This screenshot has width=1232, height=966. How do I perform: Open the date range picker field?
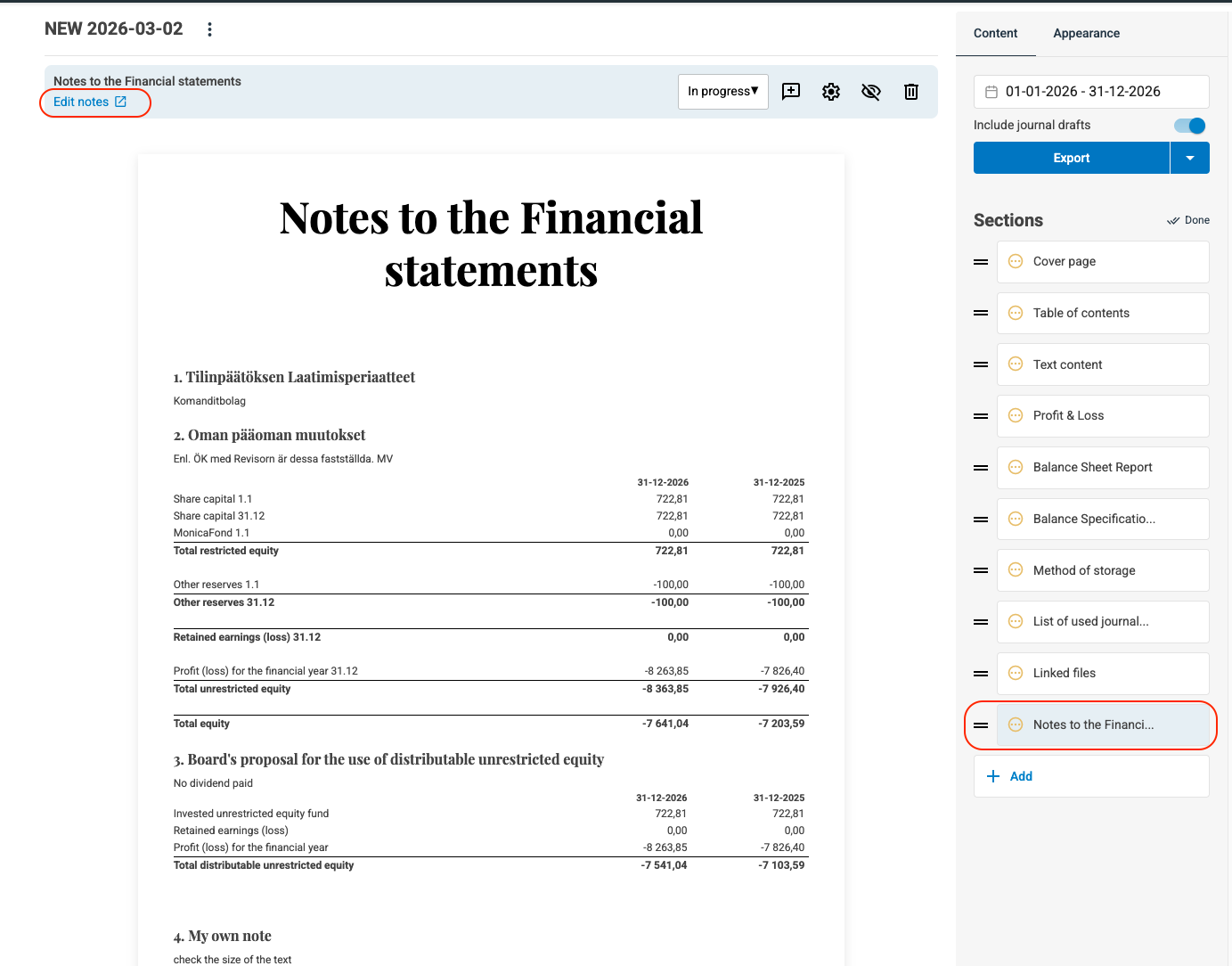tap(1091, 92)
